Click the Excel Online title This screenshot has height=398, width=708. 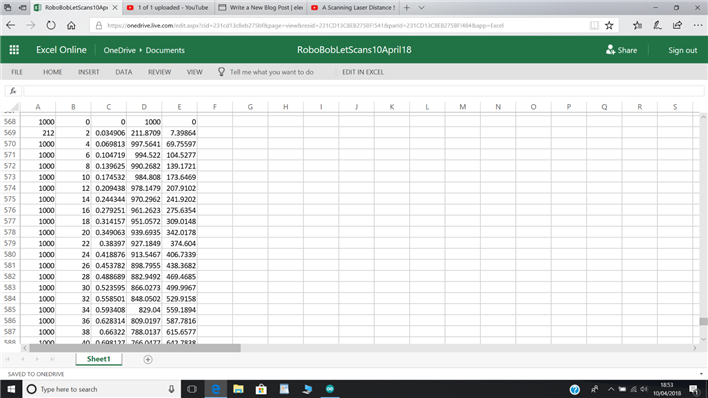61,50
